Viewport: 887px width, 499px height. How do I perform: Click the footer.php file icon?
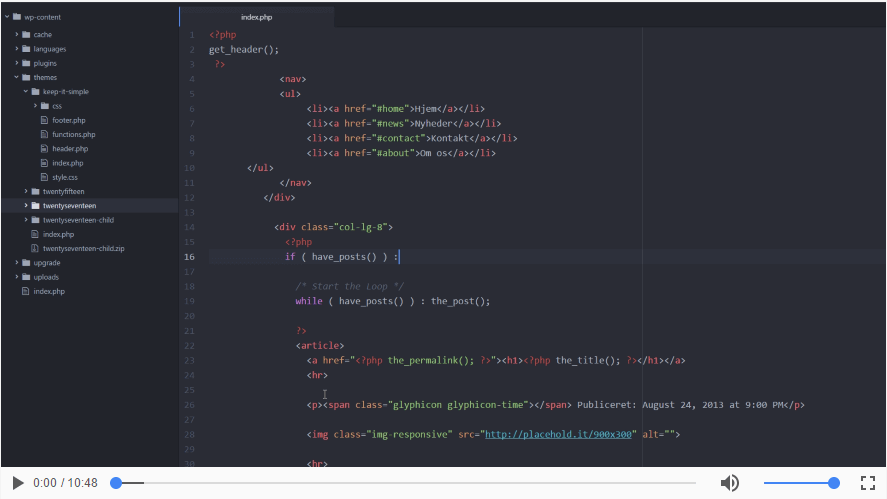pos(45,120)
